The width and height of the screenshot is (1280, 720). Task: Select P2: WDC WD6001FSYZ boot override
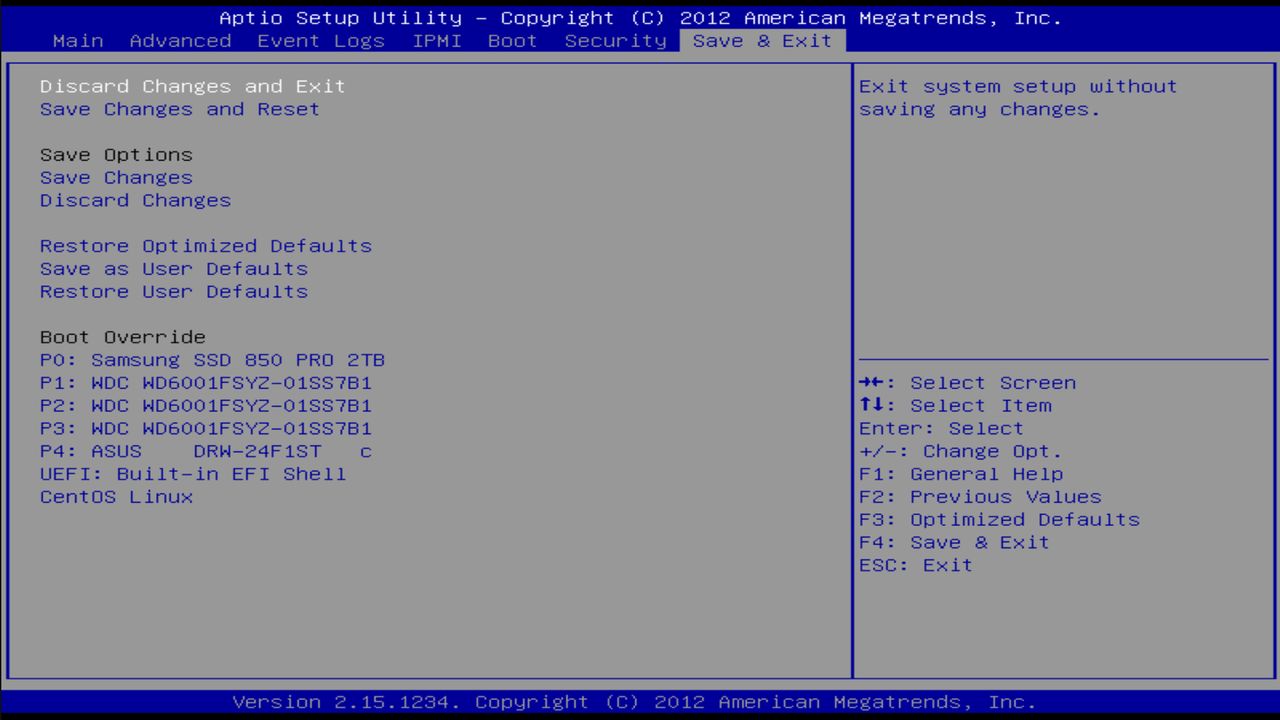(206, 406)
